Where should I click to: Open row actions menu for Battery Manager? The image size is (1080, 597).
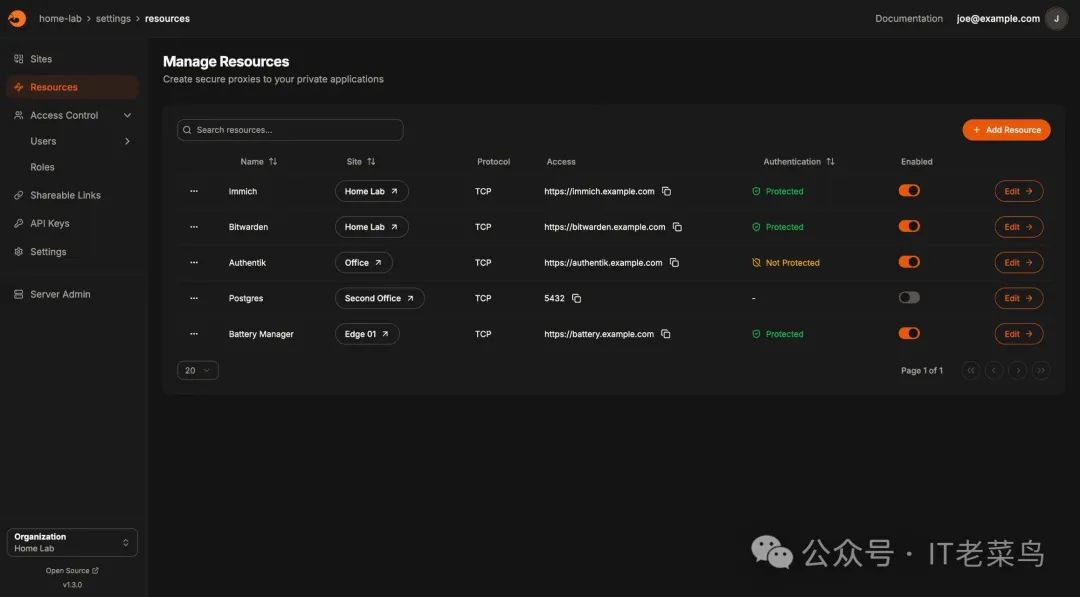click(194, 334)
